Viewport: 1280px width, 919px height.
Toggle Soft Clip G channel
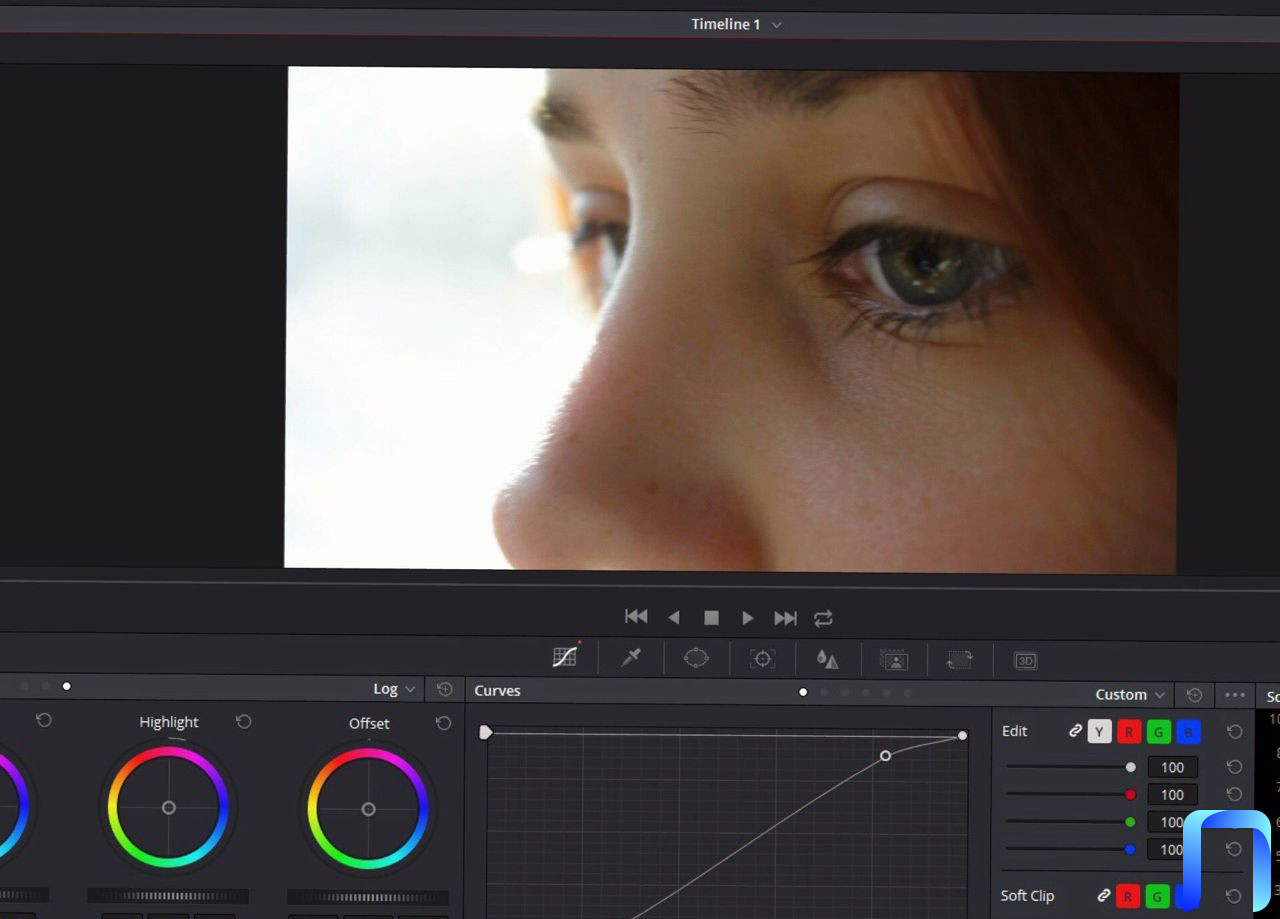(1158, 896)
